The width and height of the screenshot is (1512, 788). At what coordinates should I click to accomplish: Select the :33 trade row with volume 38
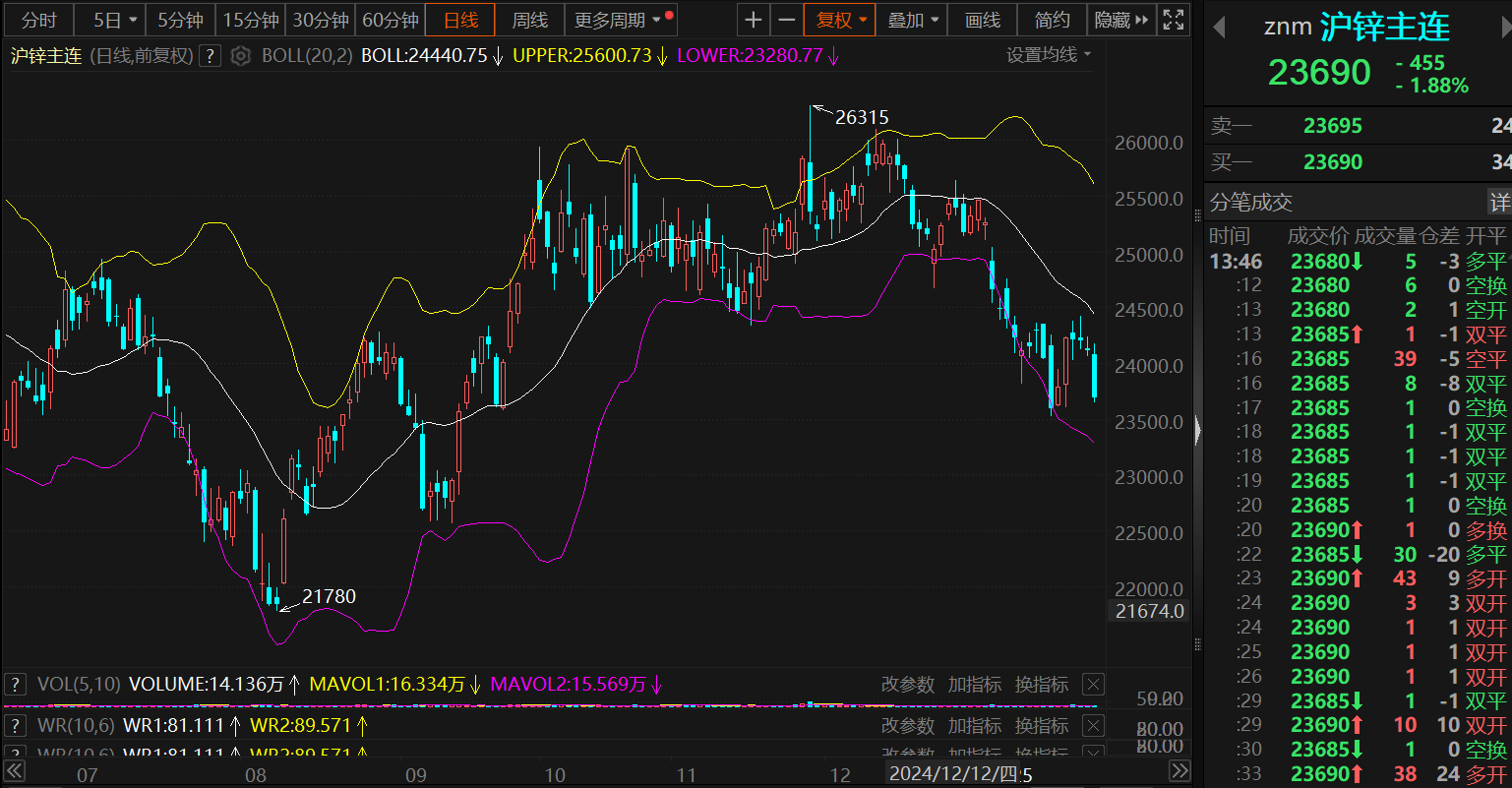1358,774
